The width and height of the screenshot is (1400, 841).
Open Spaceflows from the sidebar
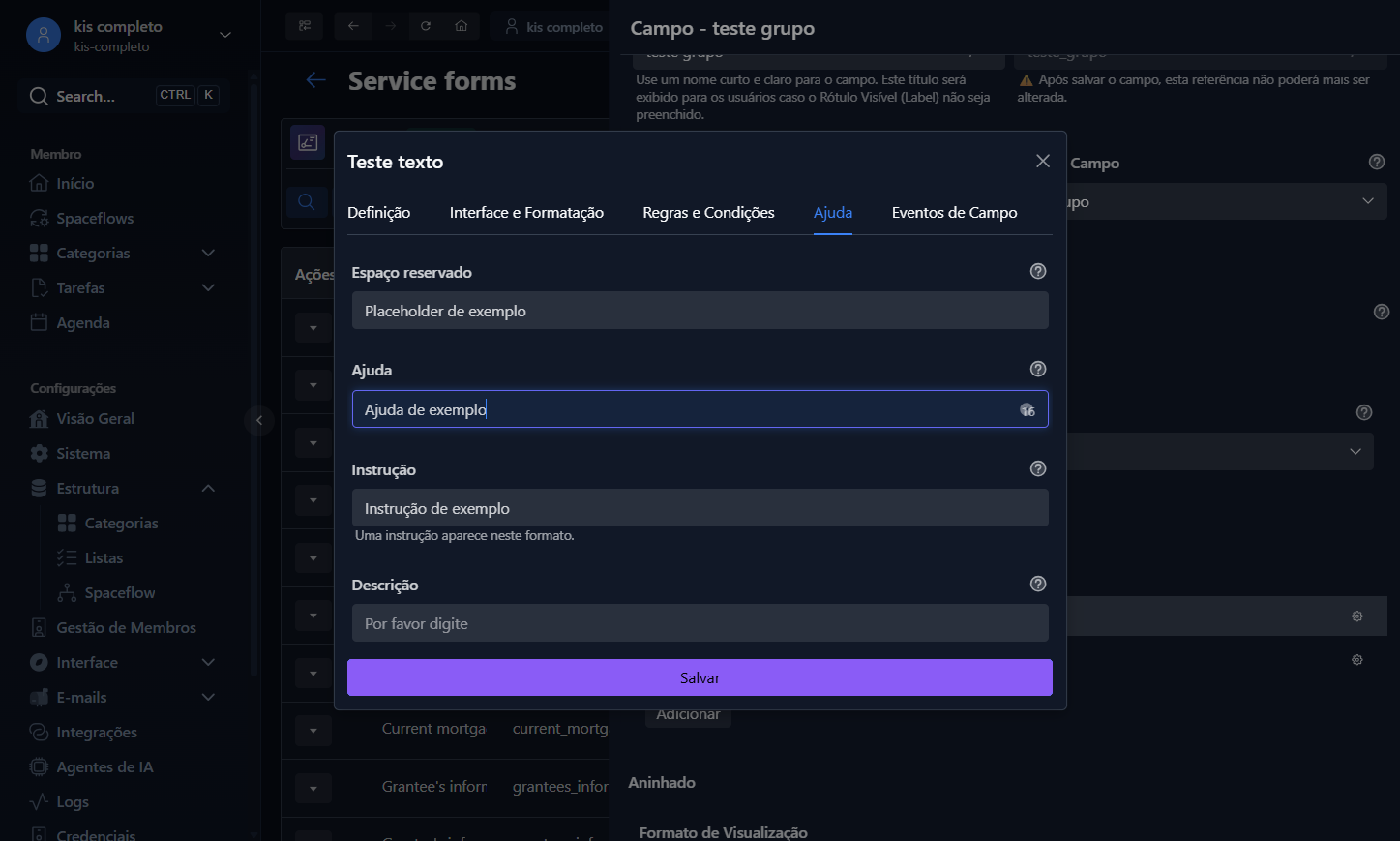click(x=95, y=218)
